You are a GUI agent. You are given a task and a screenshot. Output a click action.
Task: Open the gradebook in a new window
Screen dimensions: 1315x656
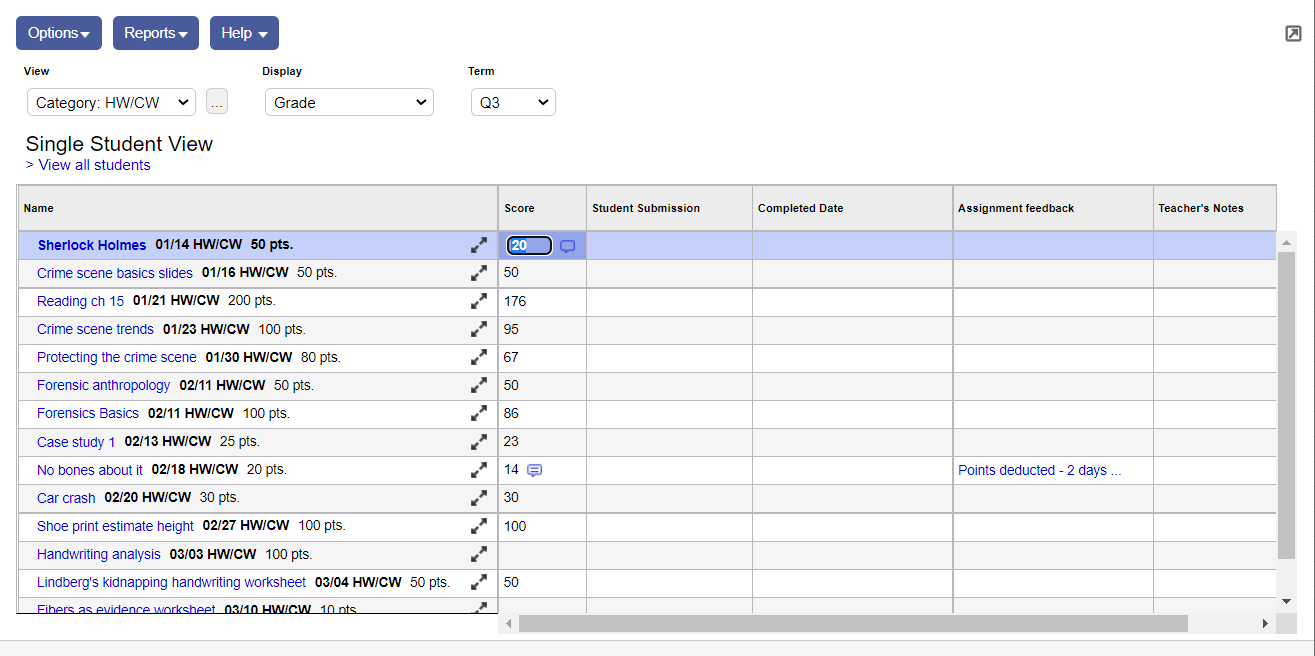coord(1291,33)
